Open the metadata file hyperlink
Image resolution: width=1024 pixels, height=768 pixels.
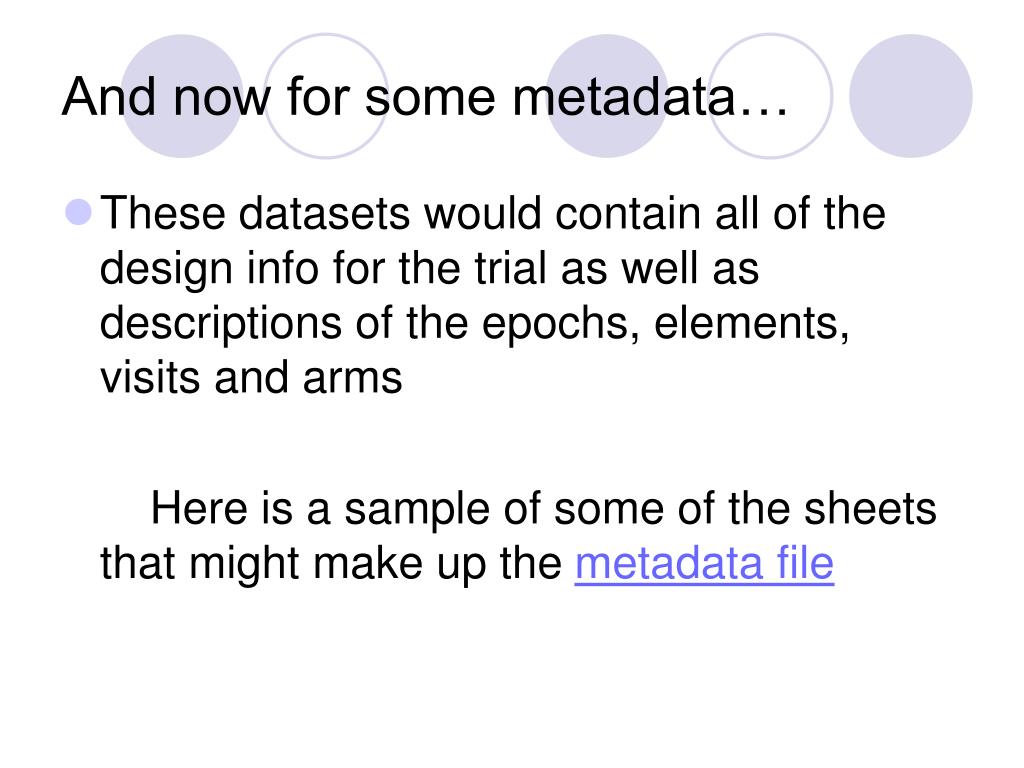[x=704, y=563]
